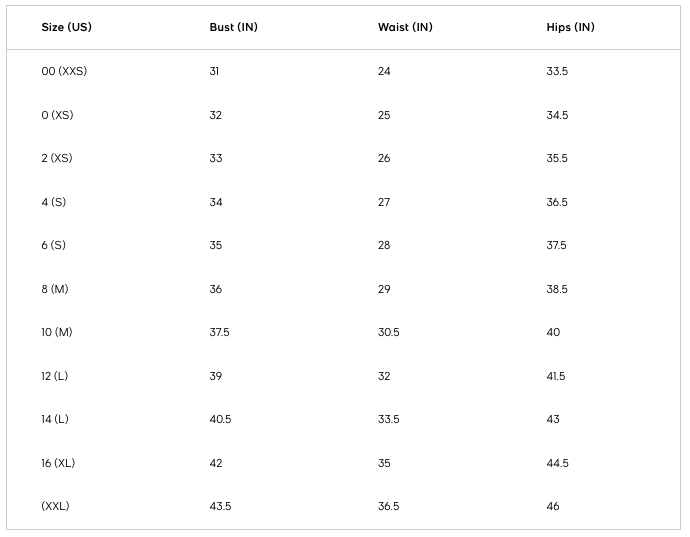Click bust value 37.5
This screenshot has width=690, height=537.
[220, 332]
